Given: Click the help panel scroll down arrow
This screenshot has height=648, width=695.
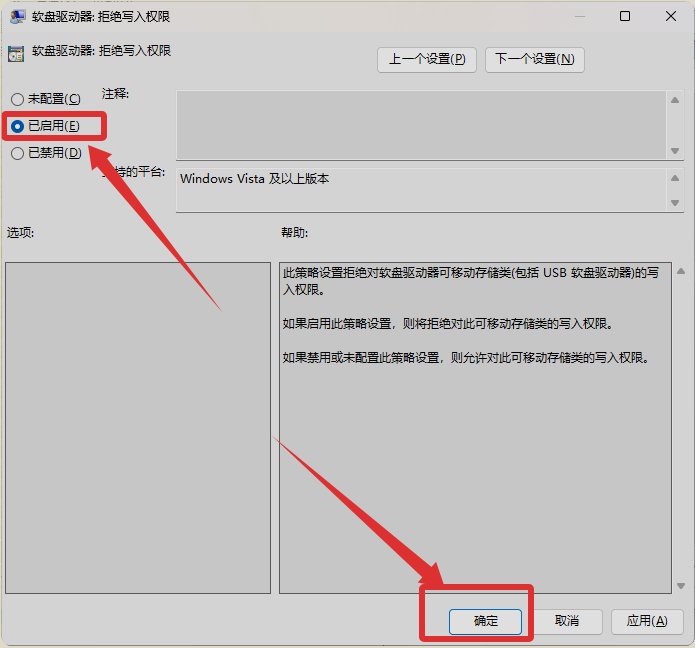Looking at the screenshot, I should pos(680,586).
